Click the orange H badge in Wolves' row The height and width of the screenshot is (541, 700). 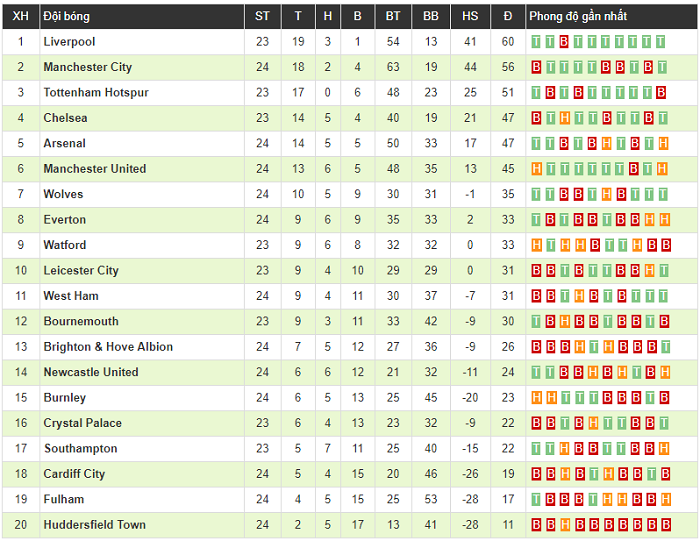point(607,194)
